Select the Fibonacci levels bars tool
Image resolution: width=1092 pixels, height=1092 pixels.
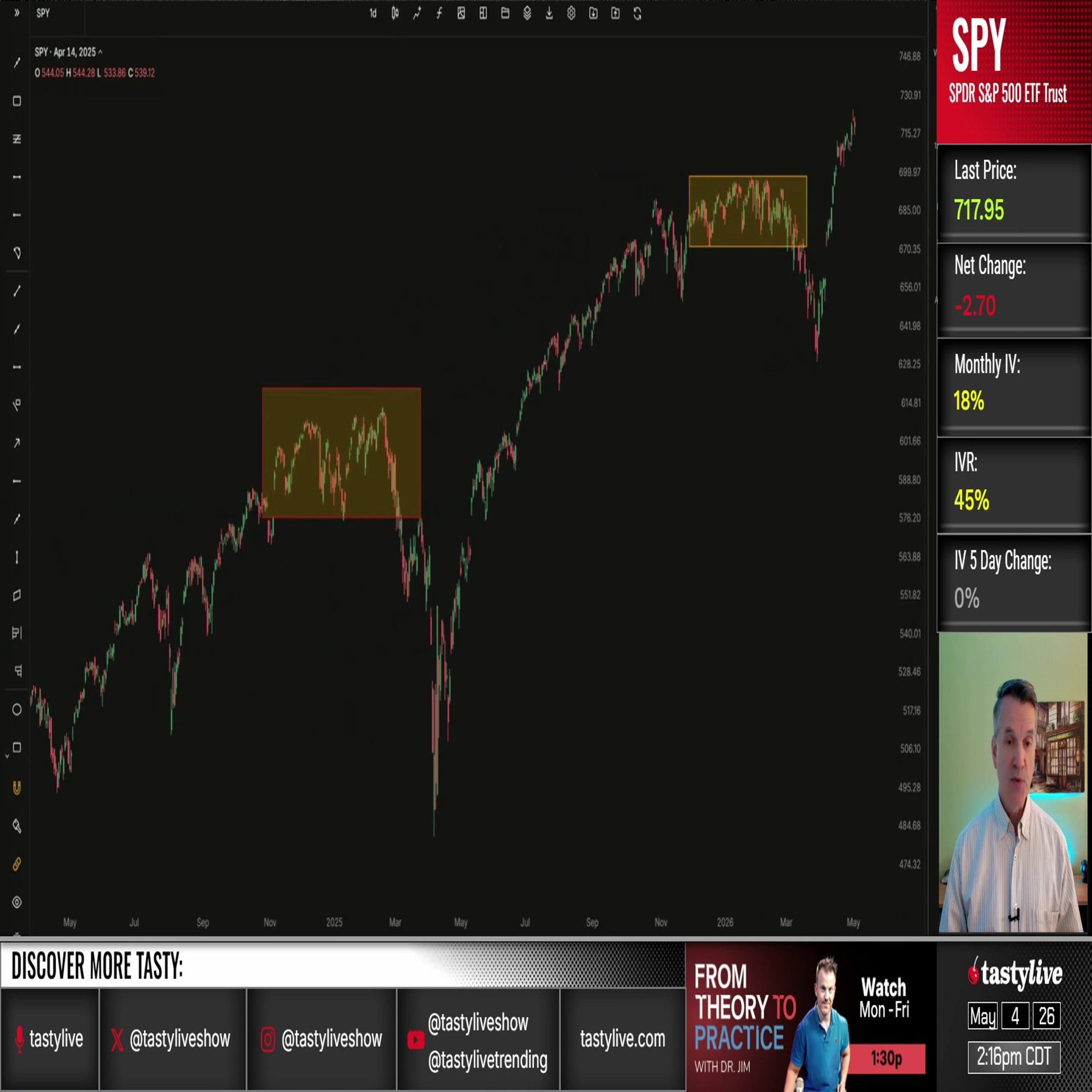(17, 633)
